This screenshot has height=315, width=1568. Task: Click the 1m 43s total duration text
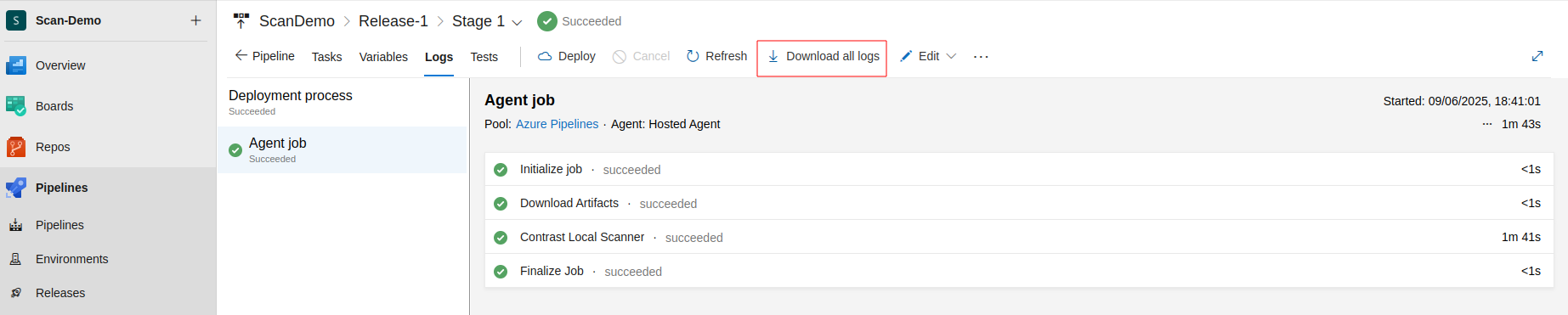pyautogui.click(x=1521, y=124)
